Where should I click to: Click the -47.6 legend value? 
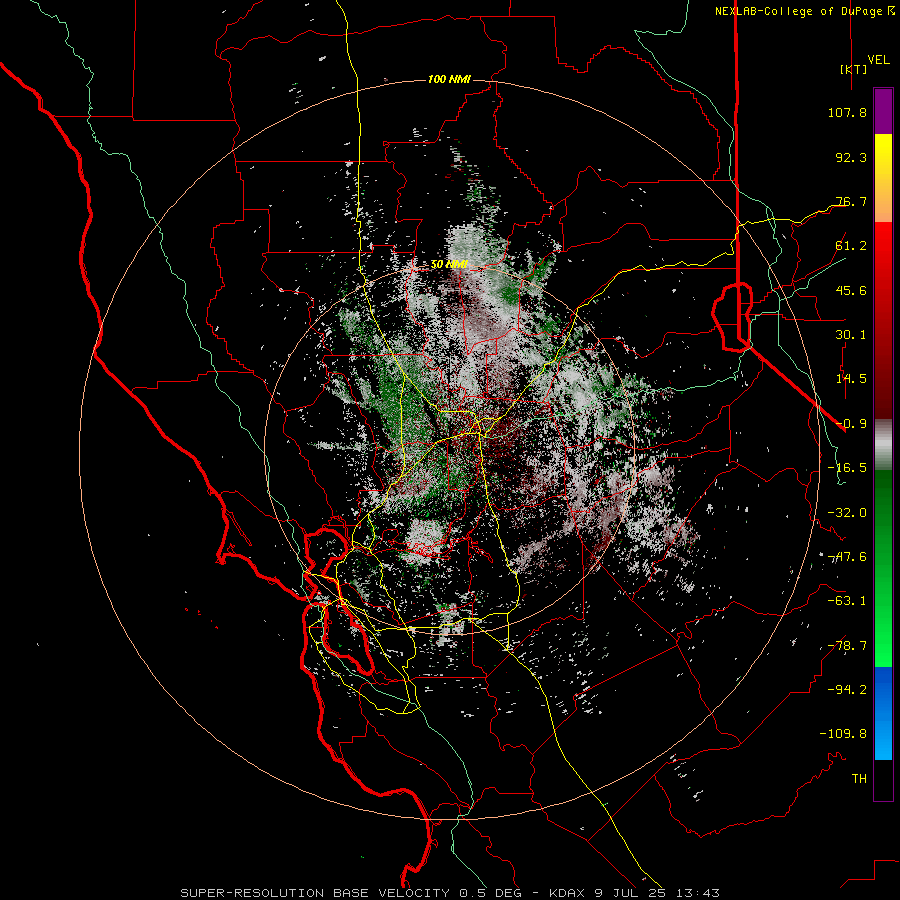[x=847, y=557]
